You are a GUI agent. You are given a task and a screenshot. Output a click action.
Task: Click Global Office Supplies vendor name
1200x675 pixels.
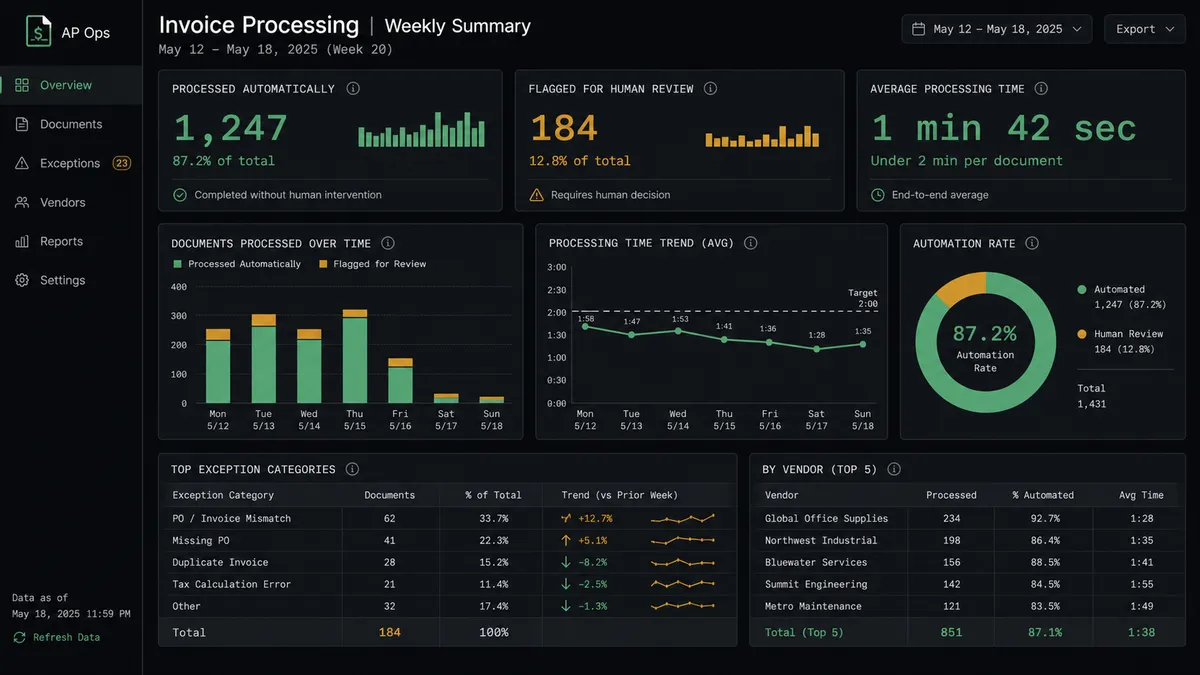[x=826, y=518]
